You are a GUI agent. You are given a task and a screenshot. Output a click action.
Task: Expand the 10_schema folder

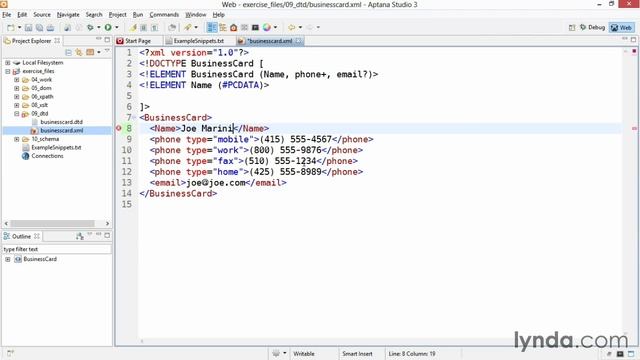point(17,139)
